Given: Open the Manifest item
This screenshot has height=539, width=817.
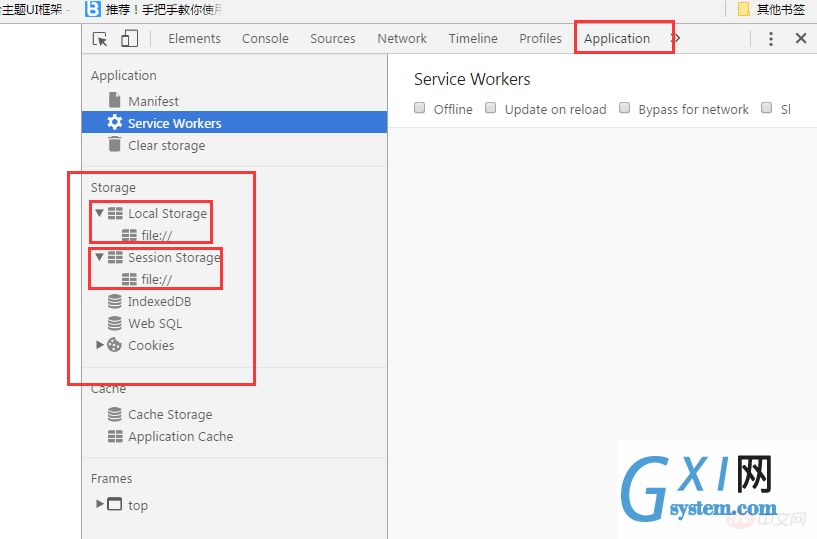Looking at the screenshot, I should (153, 101).
